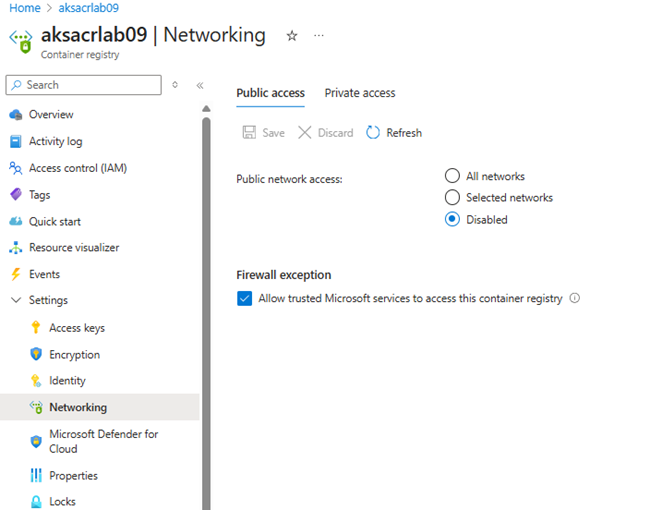Click the Activity log icon
650x510 pixels.
[16, 141]
